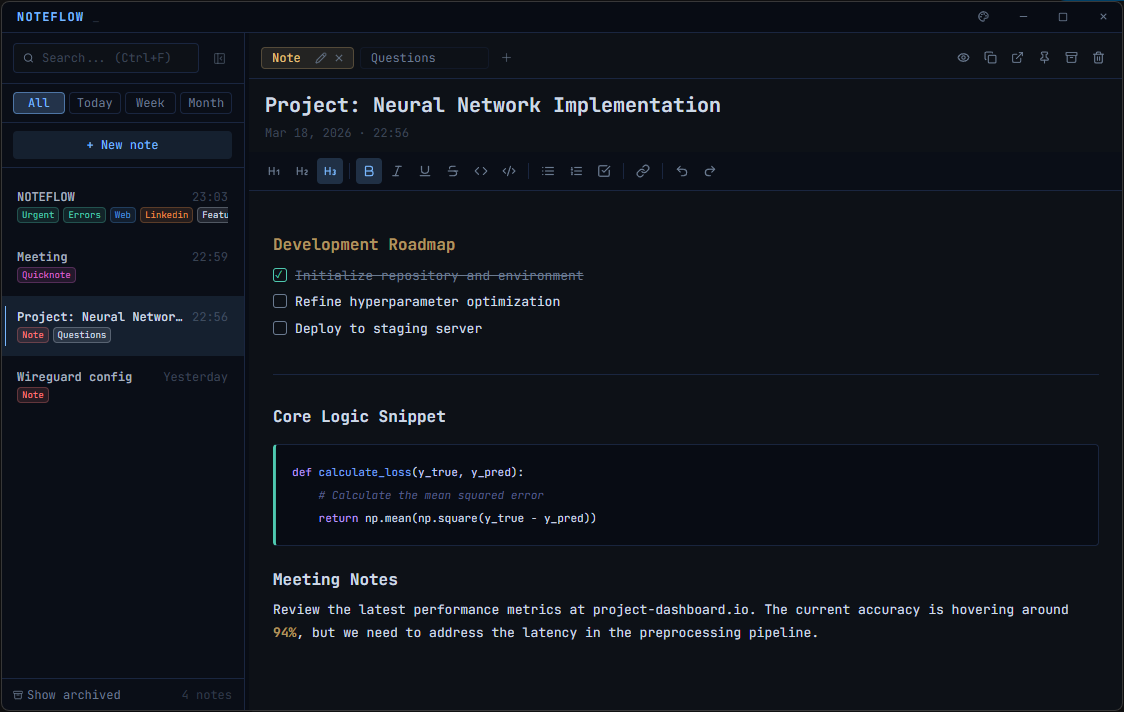
Task: Click the strikethrough formatting icon
Action: [453, 171]
